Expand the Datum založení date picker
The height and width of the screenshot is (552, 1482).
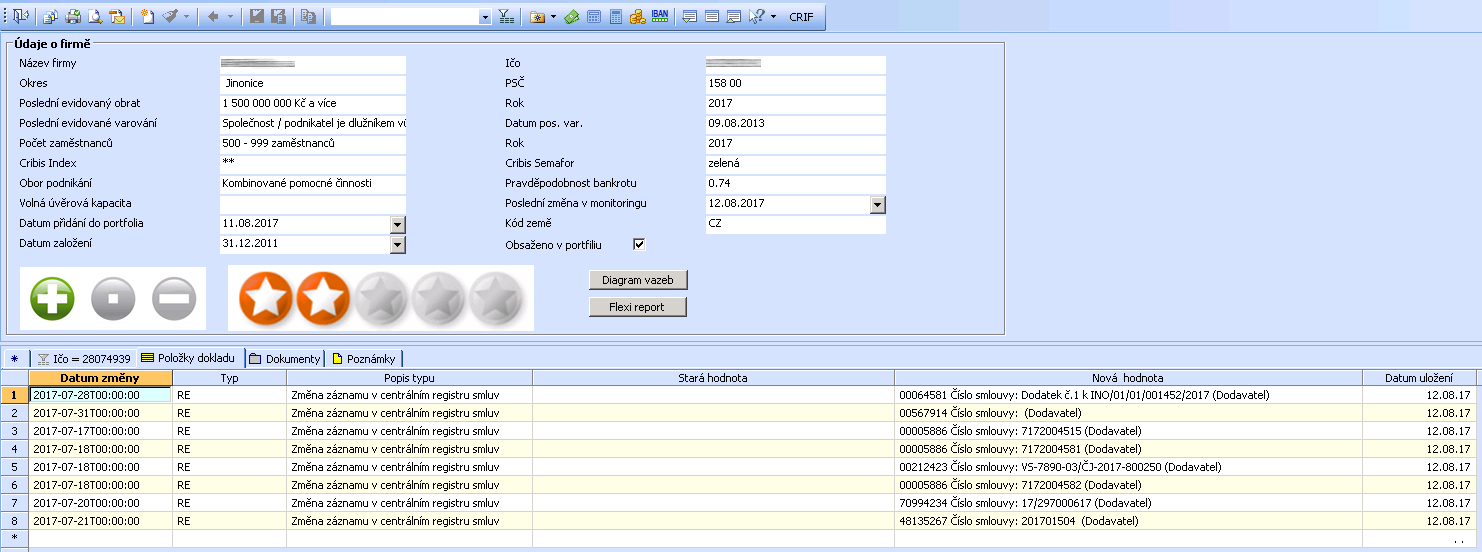pyautogui.click(x=397, y=244)
